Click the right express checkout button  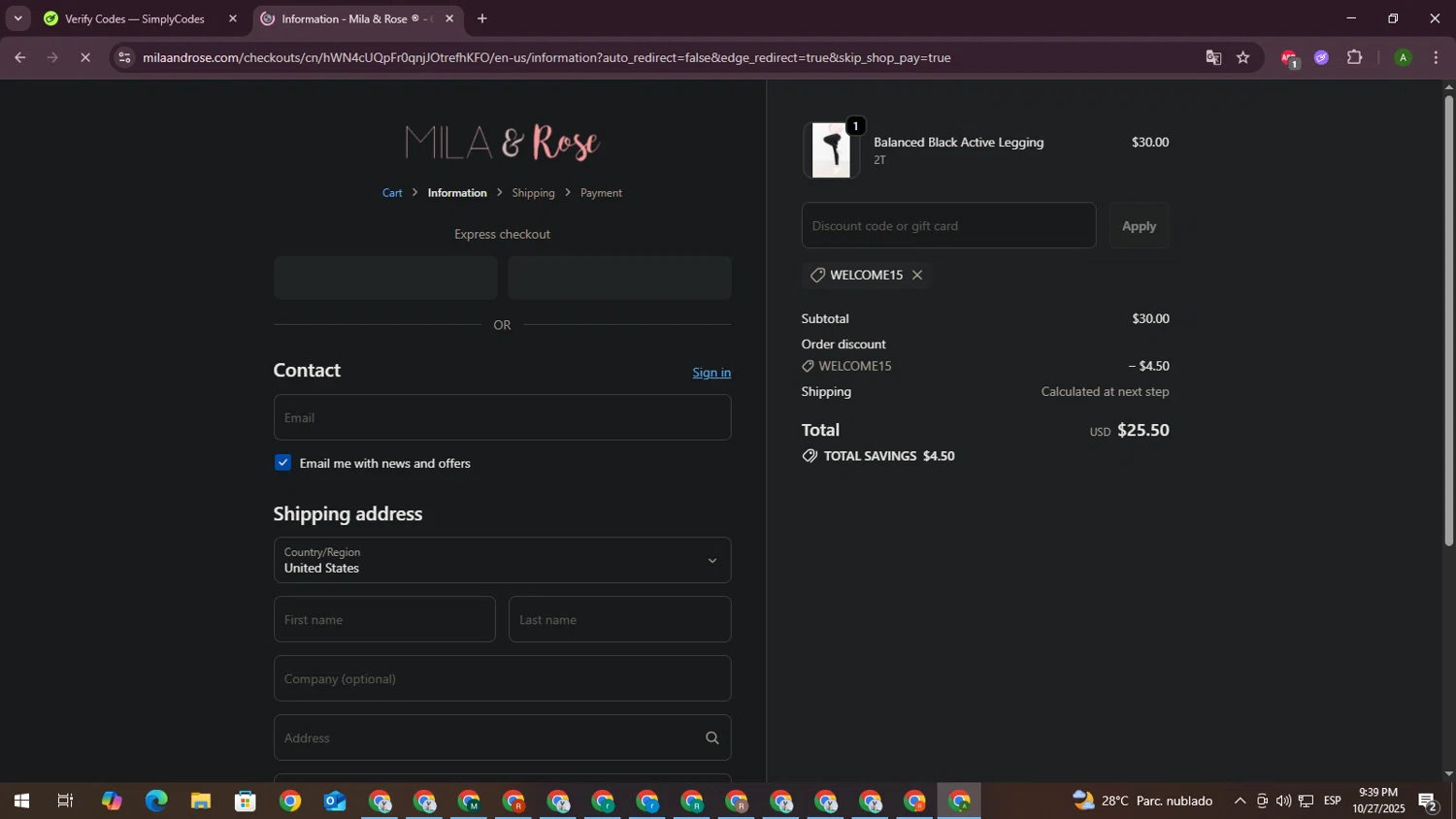click(x=619, y=278)
